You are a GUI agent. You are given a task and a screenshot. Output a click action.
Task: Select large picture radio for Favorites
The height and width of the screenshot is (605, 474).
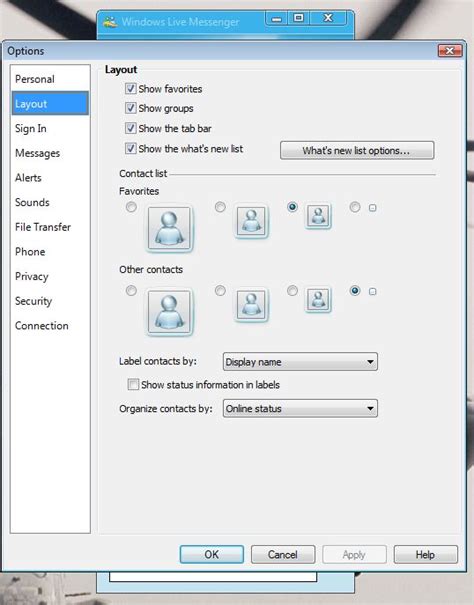[x=131, y=207]
